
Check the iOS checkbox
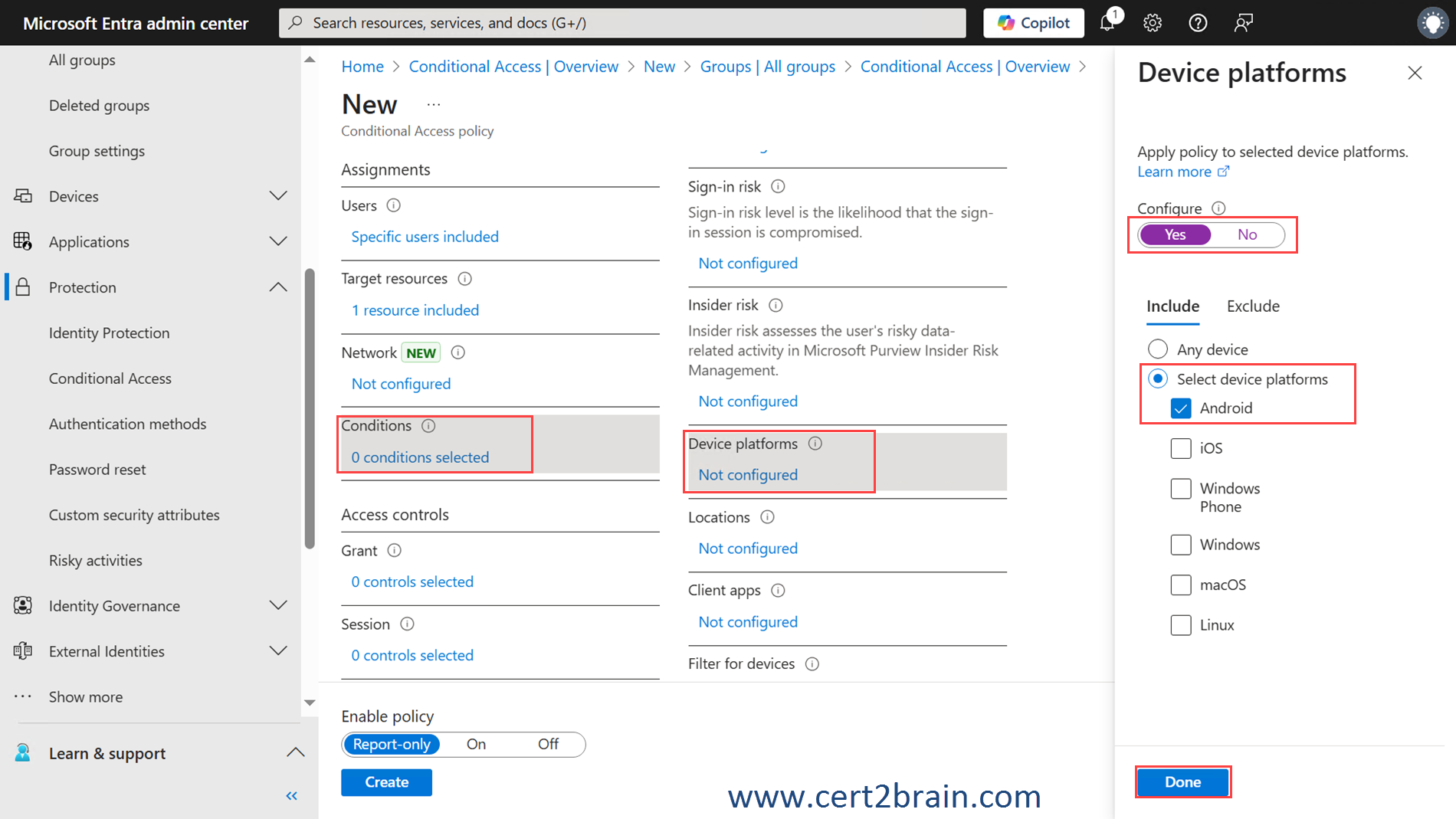(1181, 448)
